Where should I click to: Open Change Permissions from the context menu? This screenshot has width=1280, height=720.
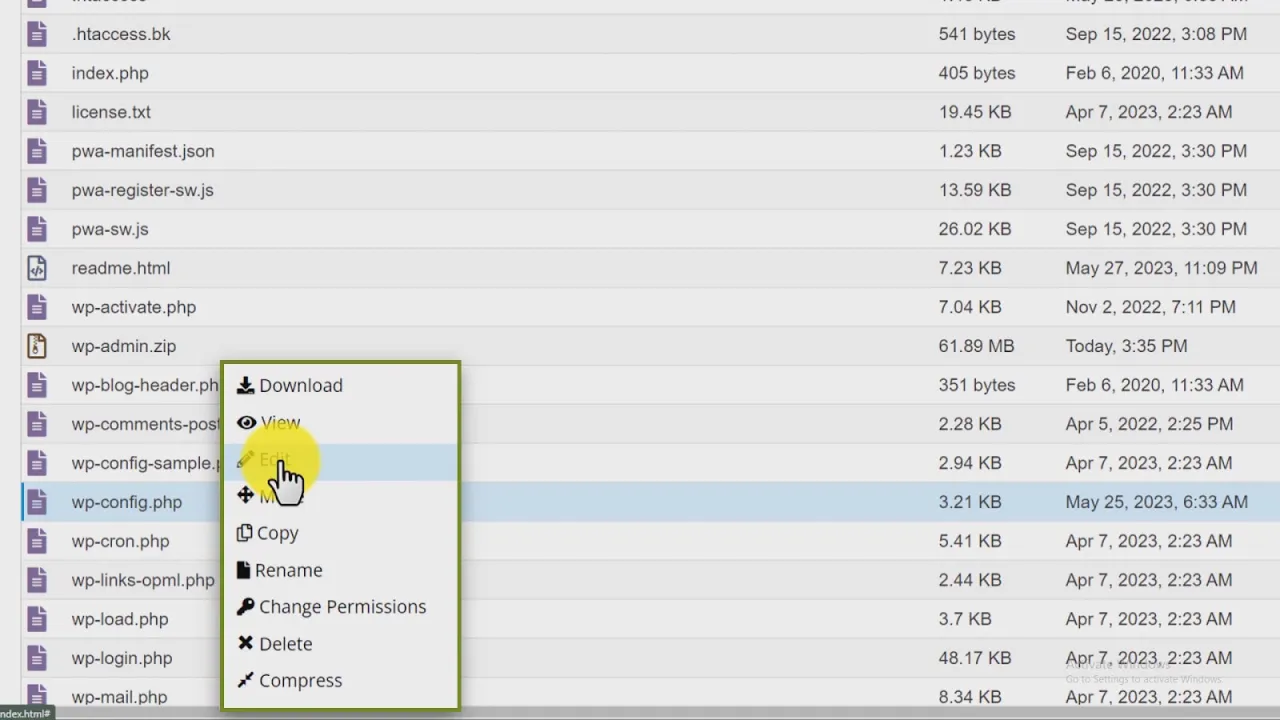click(340, 607)
